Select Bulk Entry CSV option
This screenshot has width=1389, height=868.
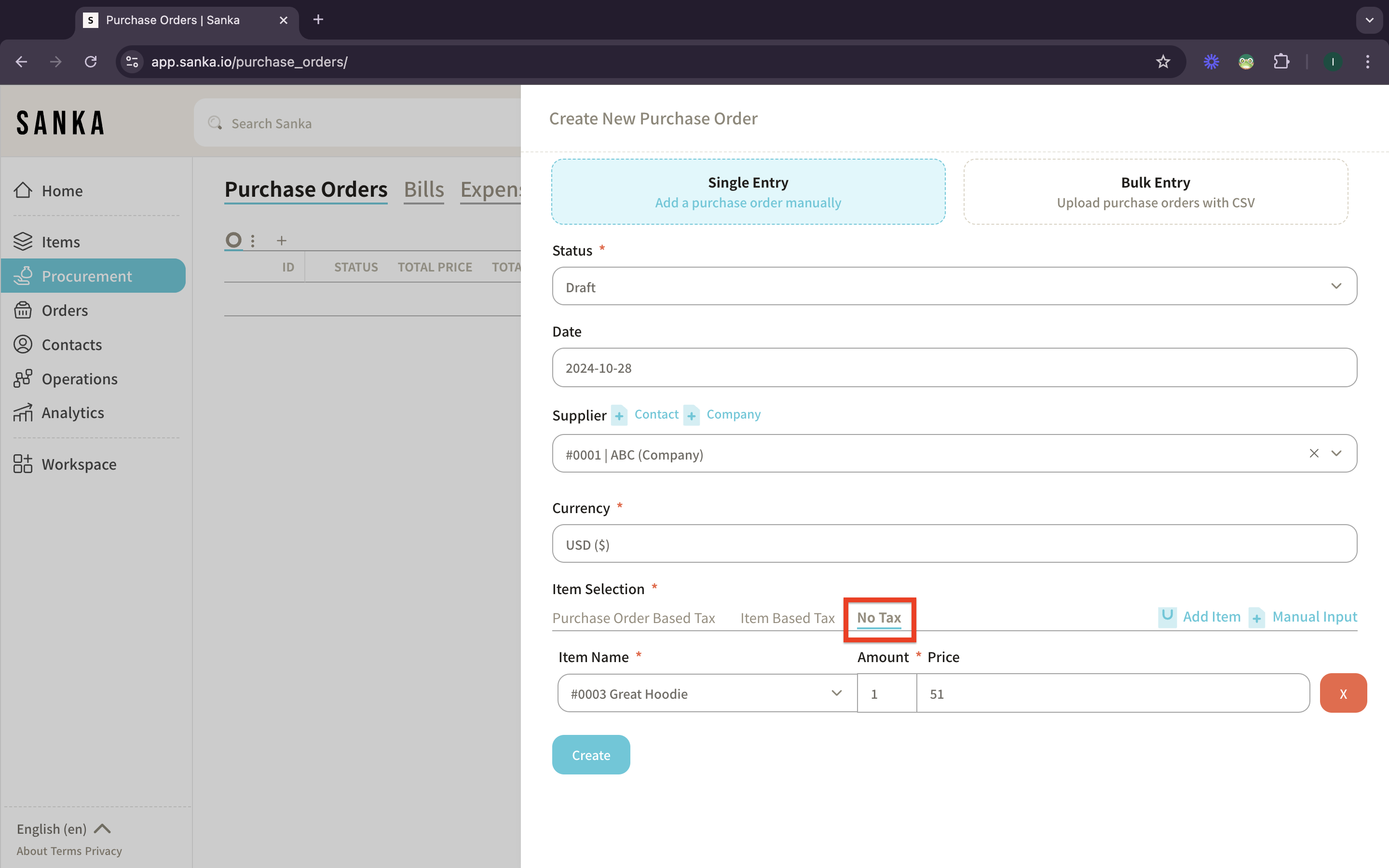point(1155,192)
